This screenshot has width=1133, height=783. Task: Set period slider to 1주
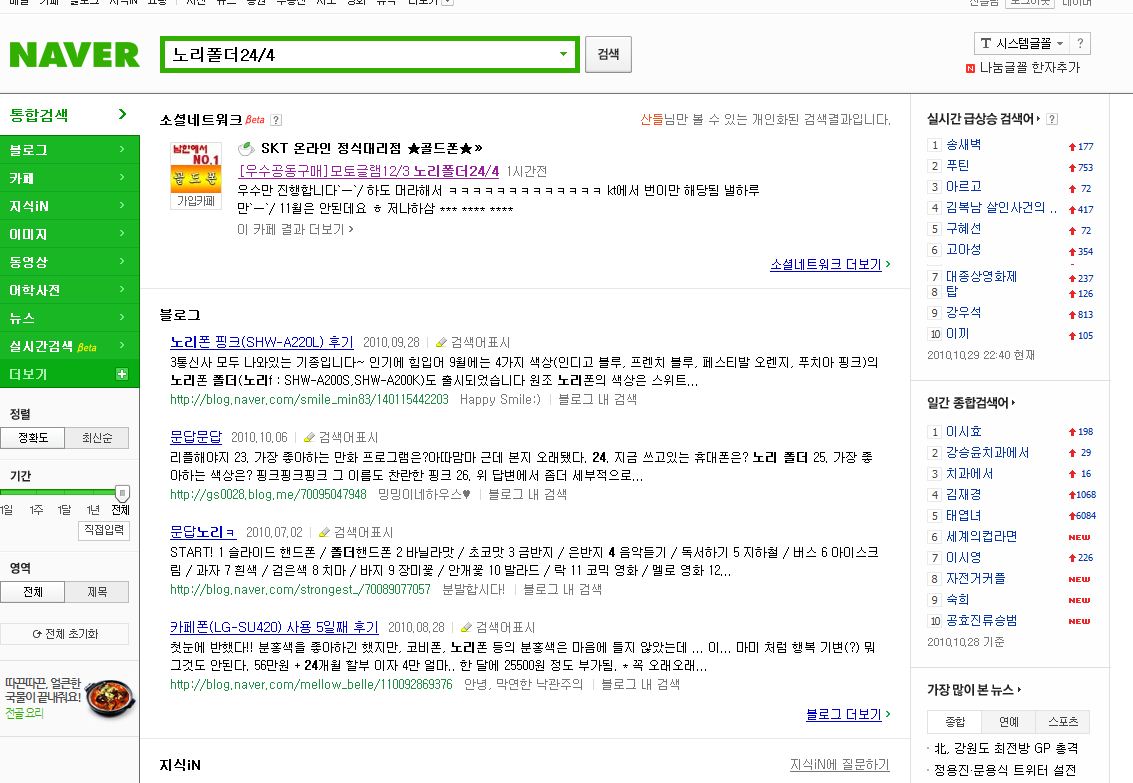pos(35,510)
